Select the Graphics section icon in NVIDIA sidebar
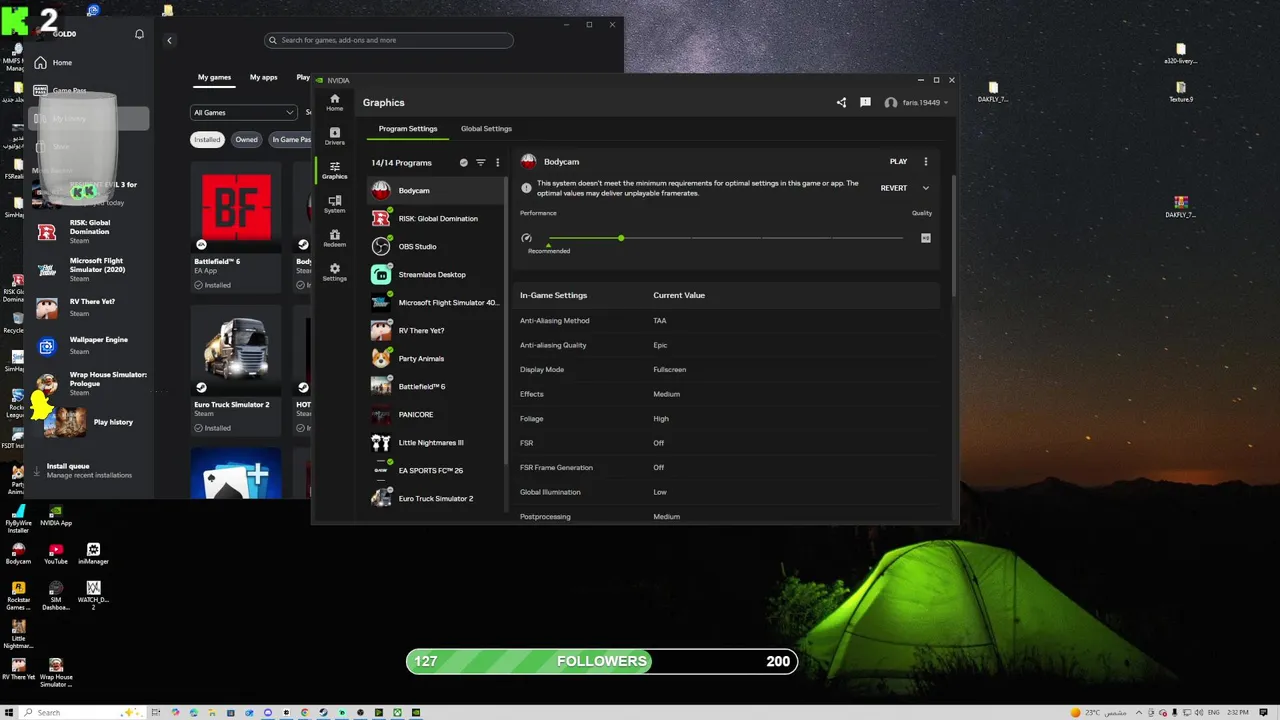 point(334,170)
